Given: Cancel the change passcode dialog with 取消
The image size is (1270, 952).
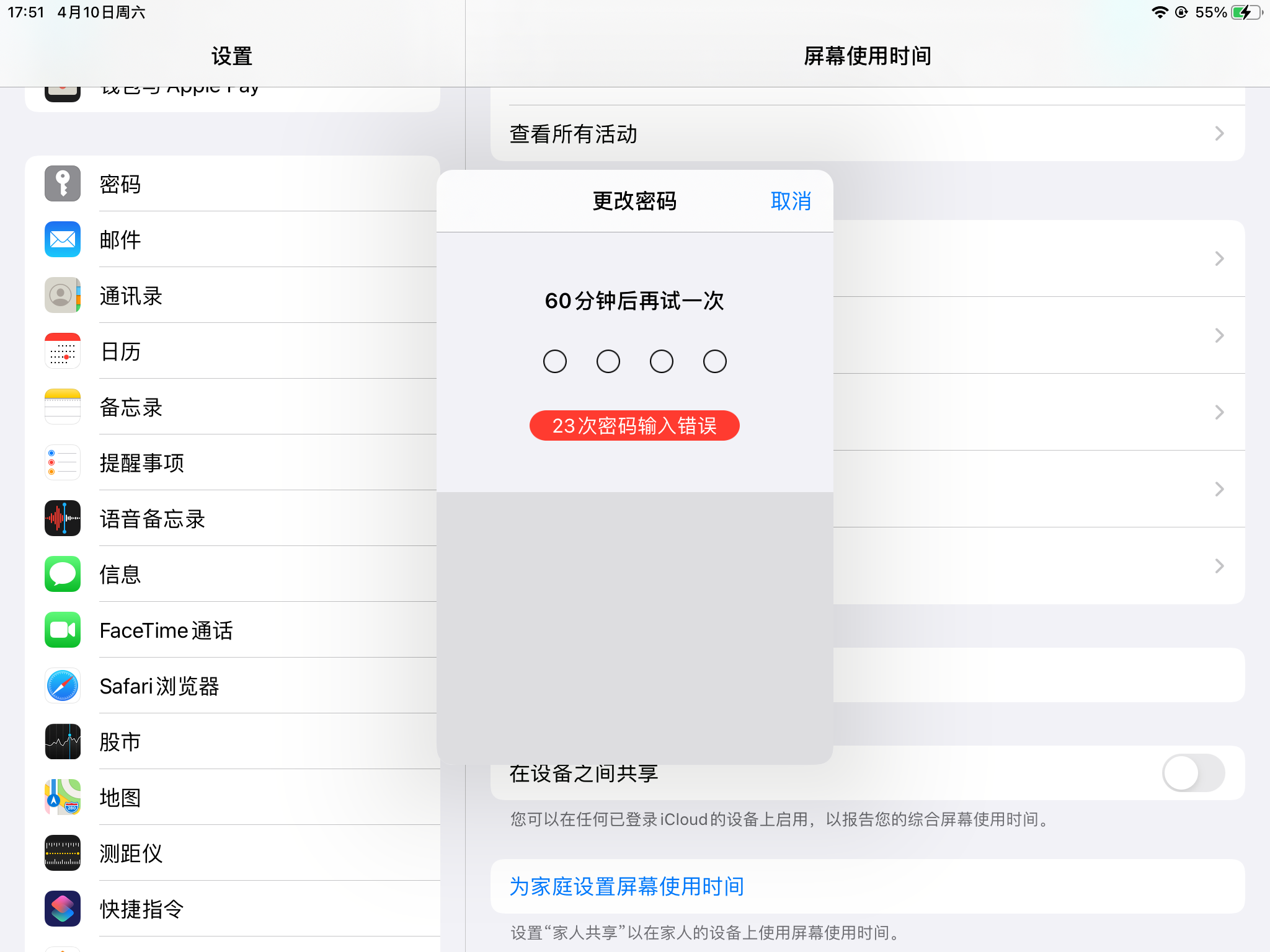Looking at the screenshot, I should [790, 201].
